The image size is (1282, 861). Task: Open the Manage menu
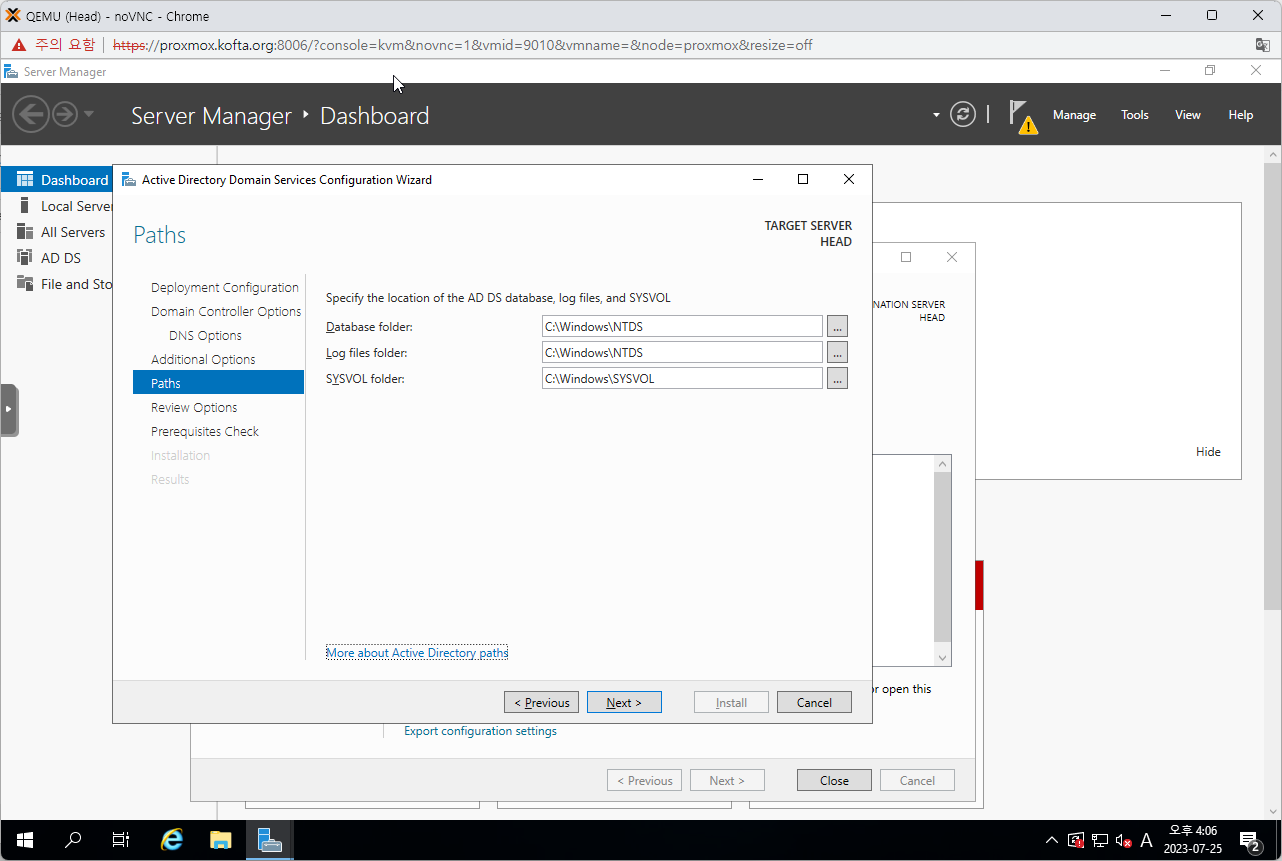1074,115
